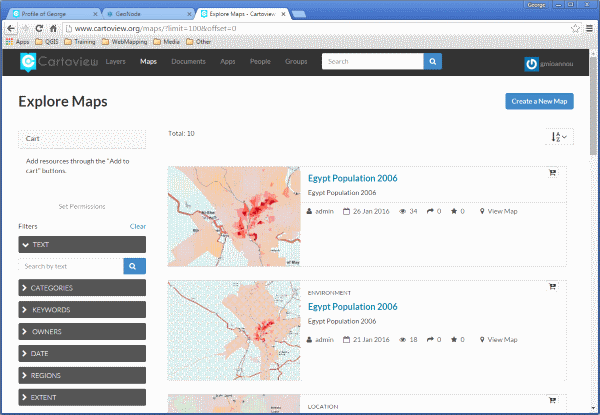Open the Training bookmarks folder
The height and width of the screenshot is (415, 600).
click(80, 42)
